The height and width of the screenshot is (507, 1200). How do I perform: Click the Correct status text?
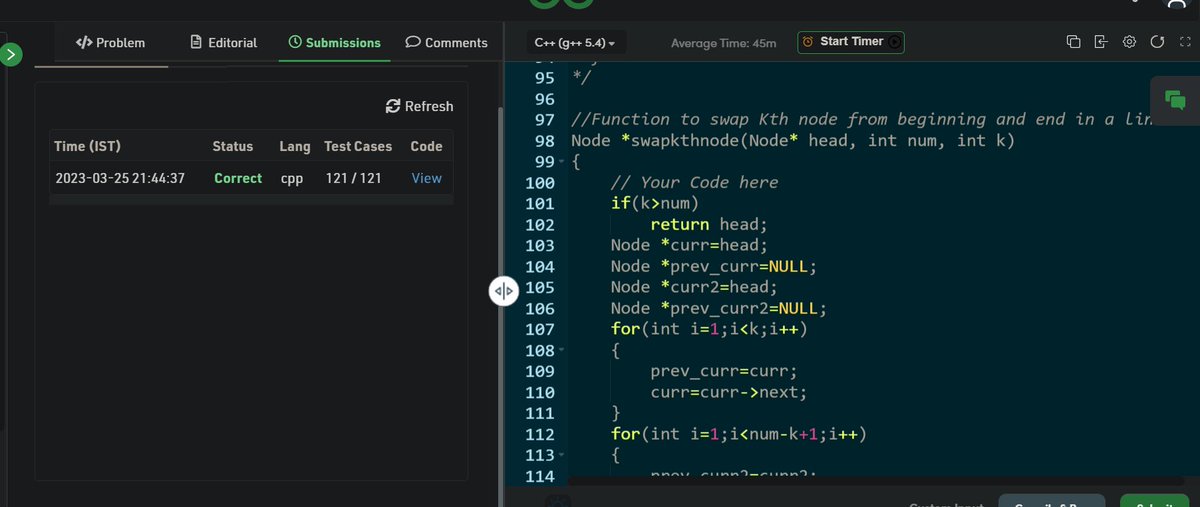(x=238, y=178)
